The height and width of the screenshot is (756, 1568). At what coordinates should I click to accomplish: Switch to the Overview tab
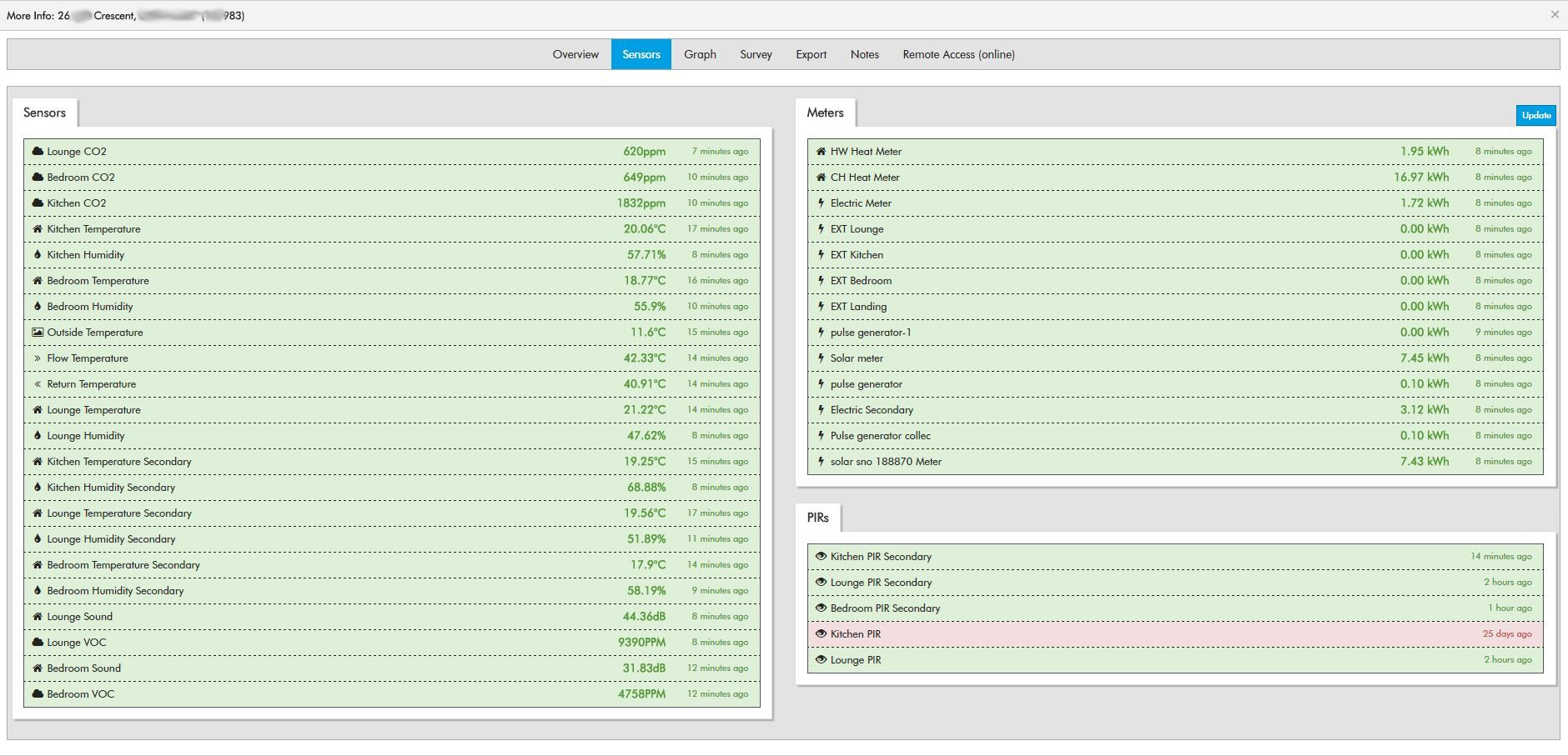pyautogui.click(x=575, y=54)
